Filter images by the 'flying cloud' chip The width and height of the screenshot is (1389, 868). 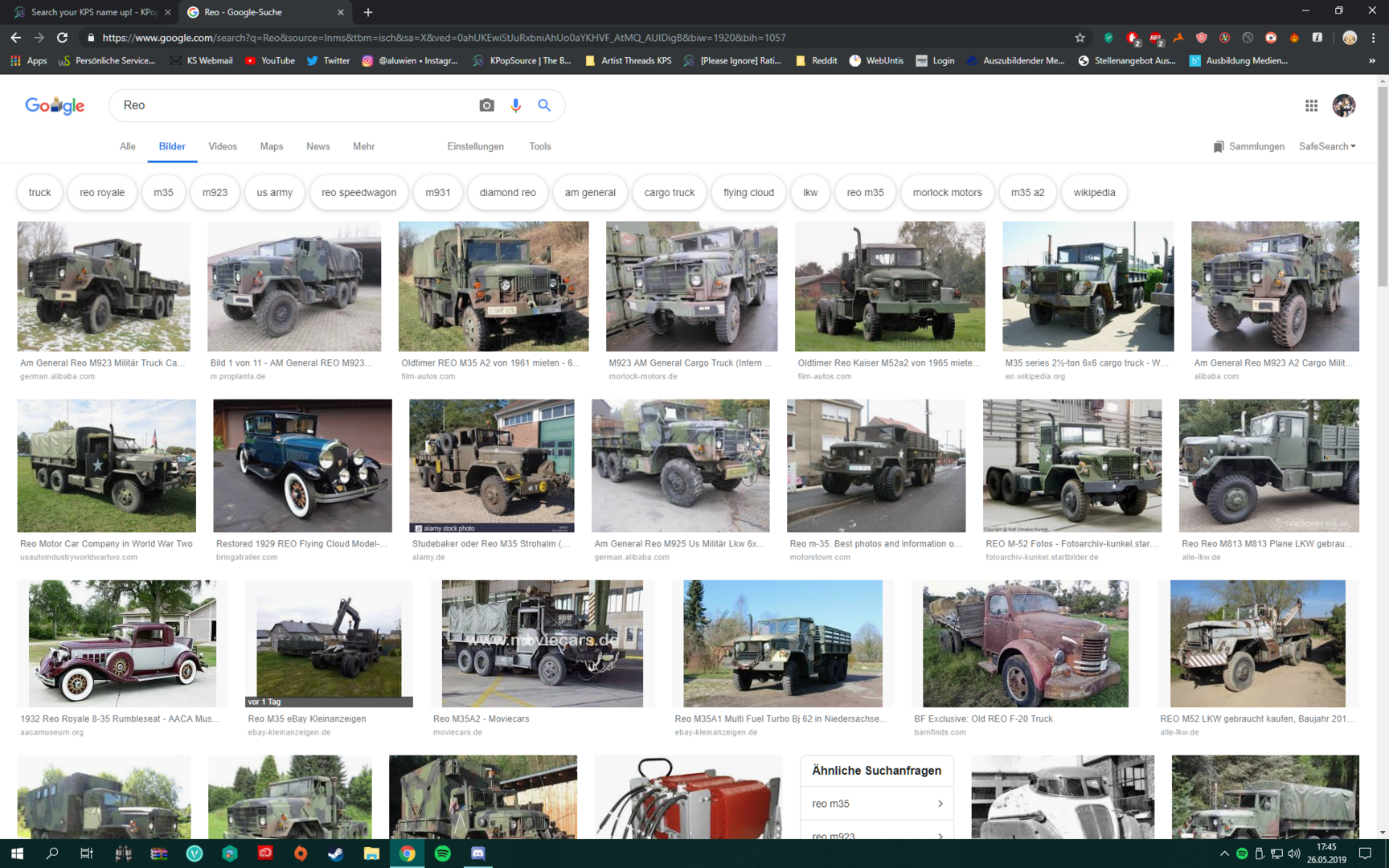click(748, 193)
